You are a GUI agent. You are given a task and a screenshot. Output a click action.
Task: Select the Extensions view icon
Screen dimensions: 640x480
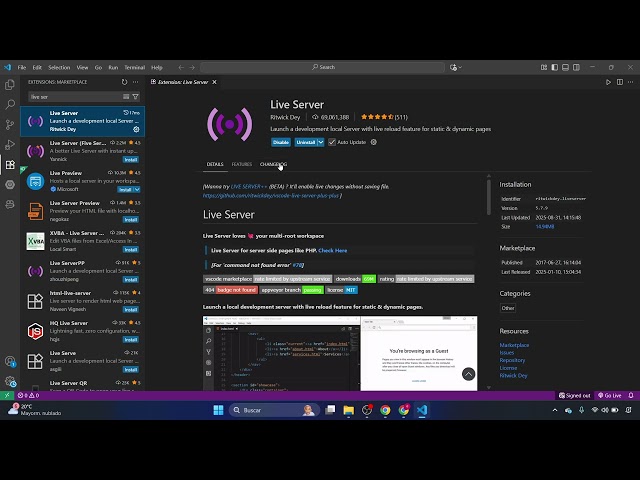click(10, 164)
